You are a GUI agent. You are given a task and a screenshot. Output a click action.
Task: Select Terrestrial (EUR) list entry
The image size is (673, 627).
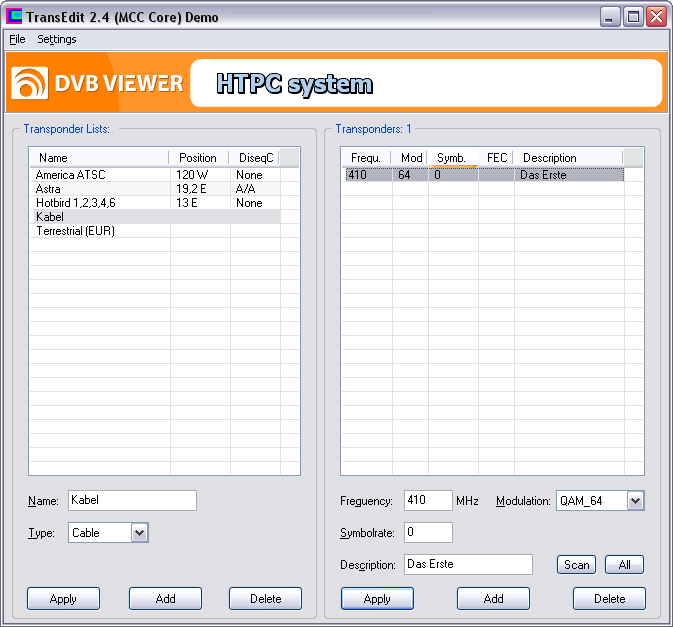(x=75, y=231)
